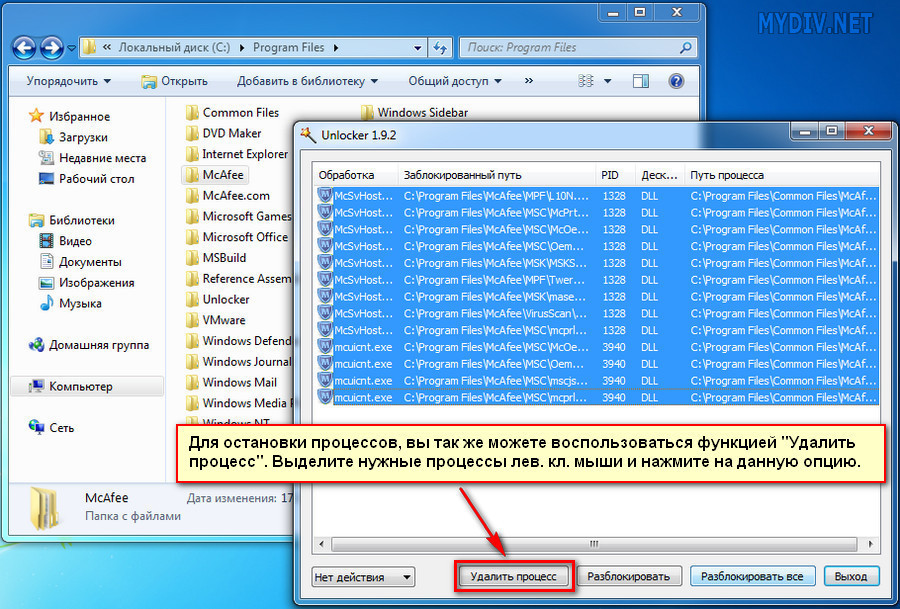Refresh the Program Files address bar
The height and width of the screenshot is (609, 900).
pyautogui.click(x=440, y=48)
